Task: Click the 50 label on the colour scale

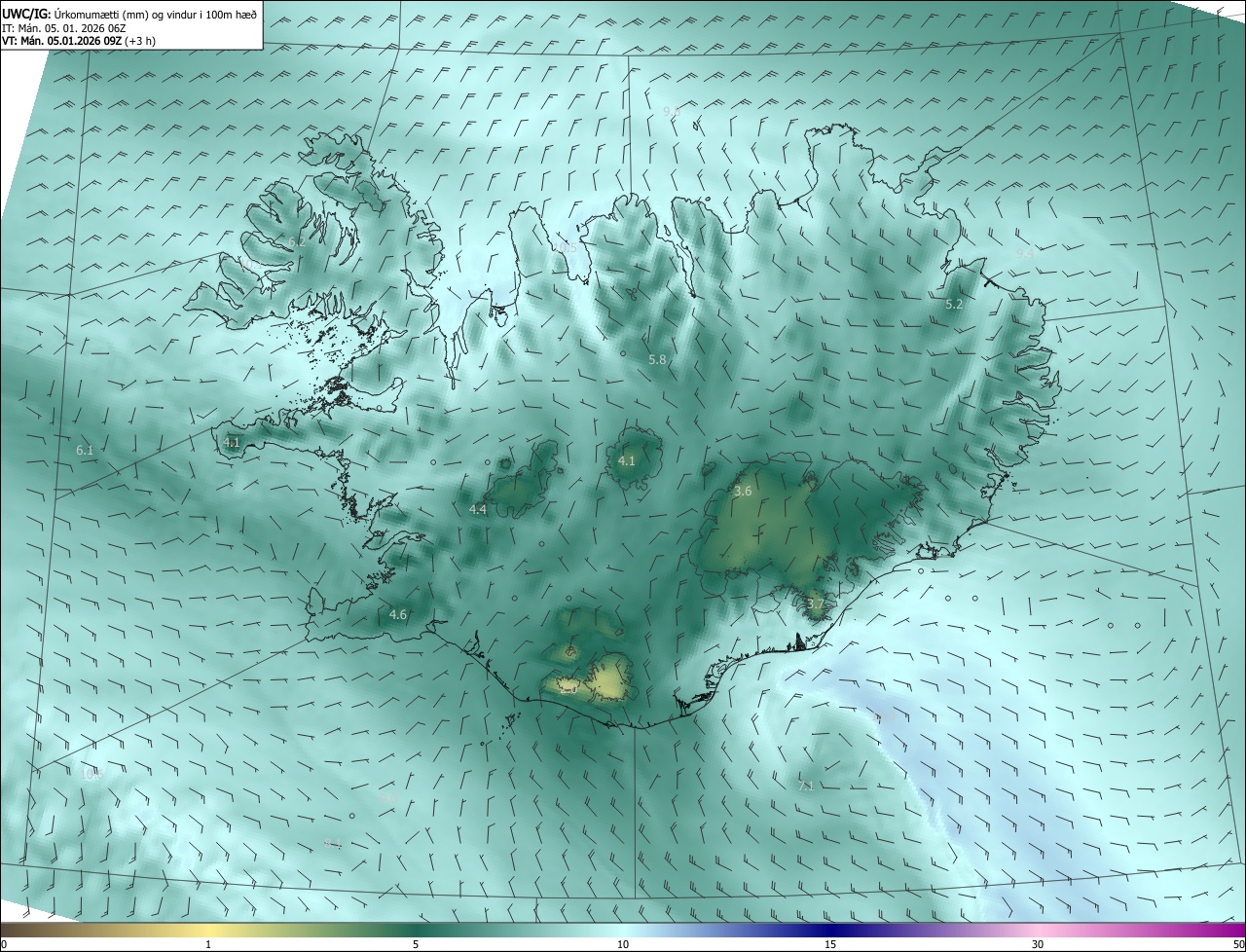Action: pos(1238,945)
